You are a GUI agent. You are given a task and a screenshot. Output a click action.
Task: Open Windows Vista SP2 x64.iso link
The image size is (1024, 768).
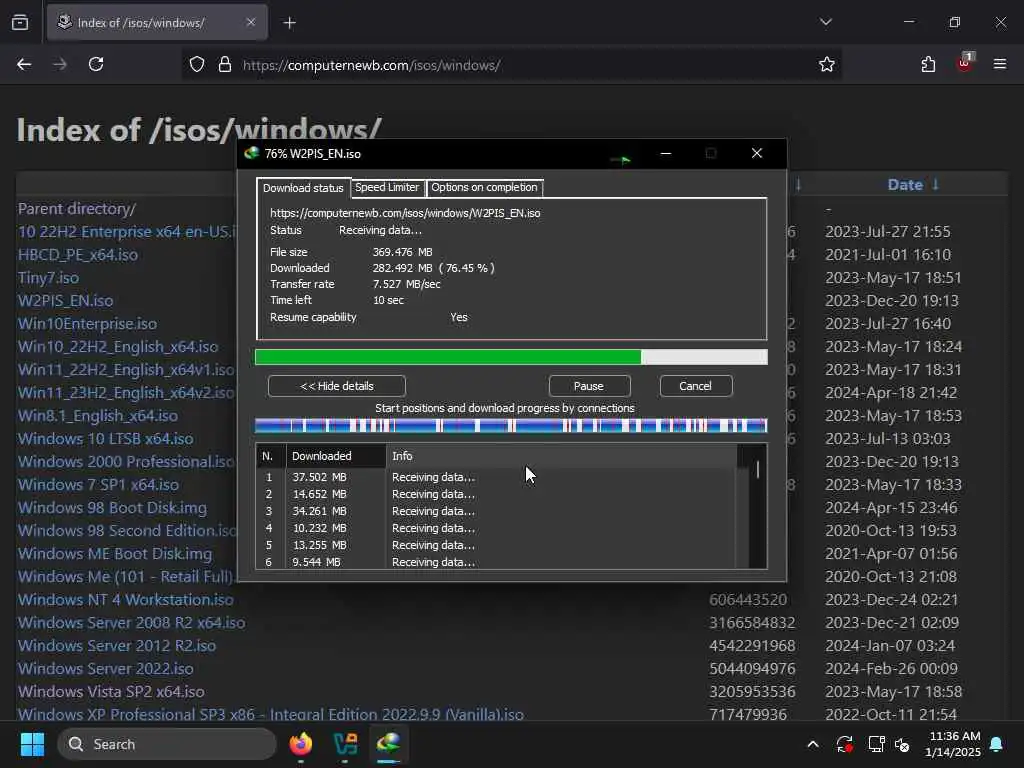point(111,692)
